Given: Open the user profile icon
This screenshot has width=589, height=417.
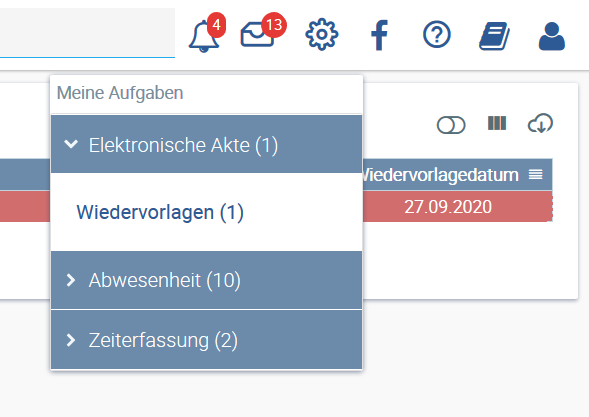Looking at the screenshot, I should 551,36.
